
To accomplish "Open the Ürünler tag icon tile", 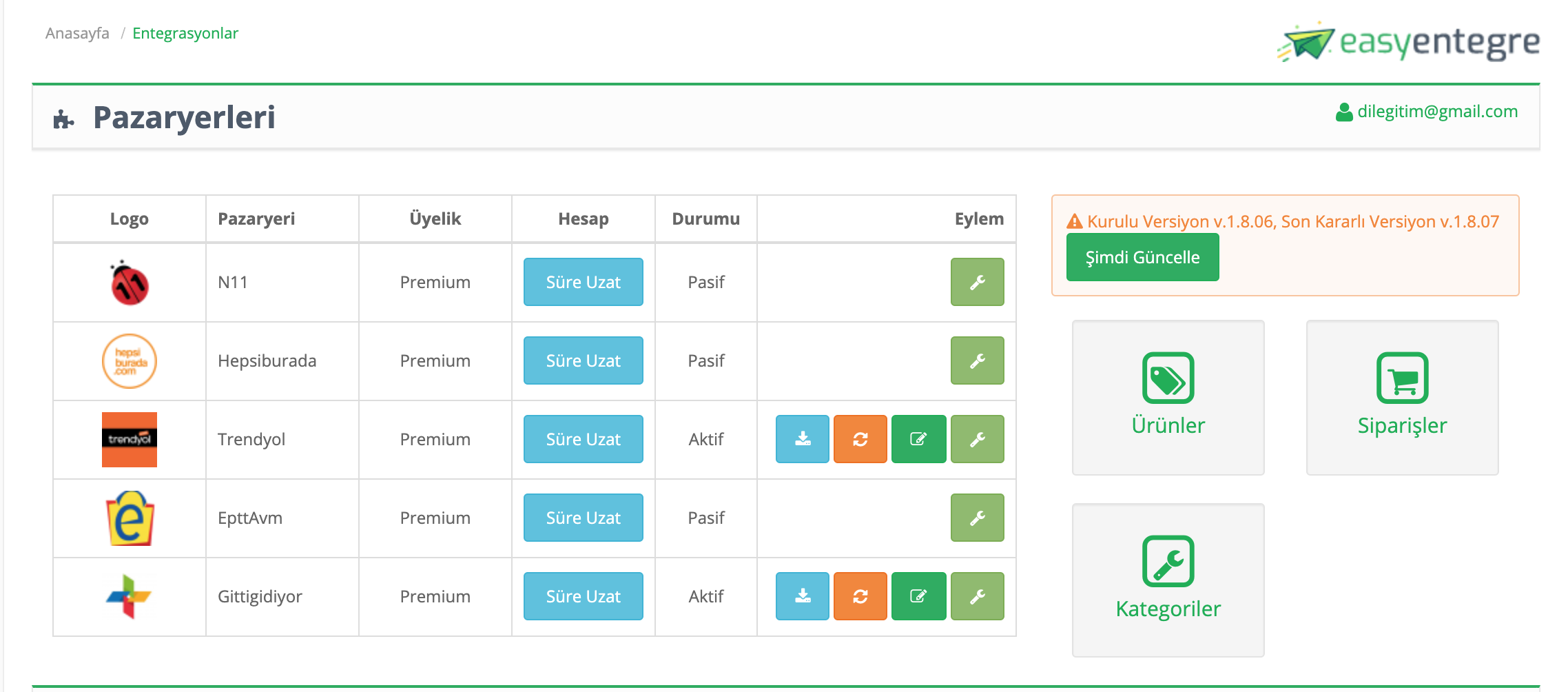I will [1168, 398].
